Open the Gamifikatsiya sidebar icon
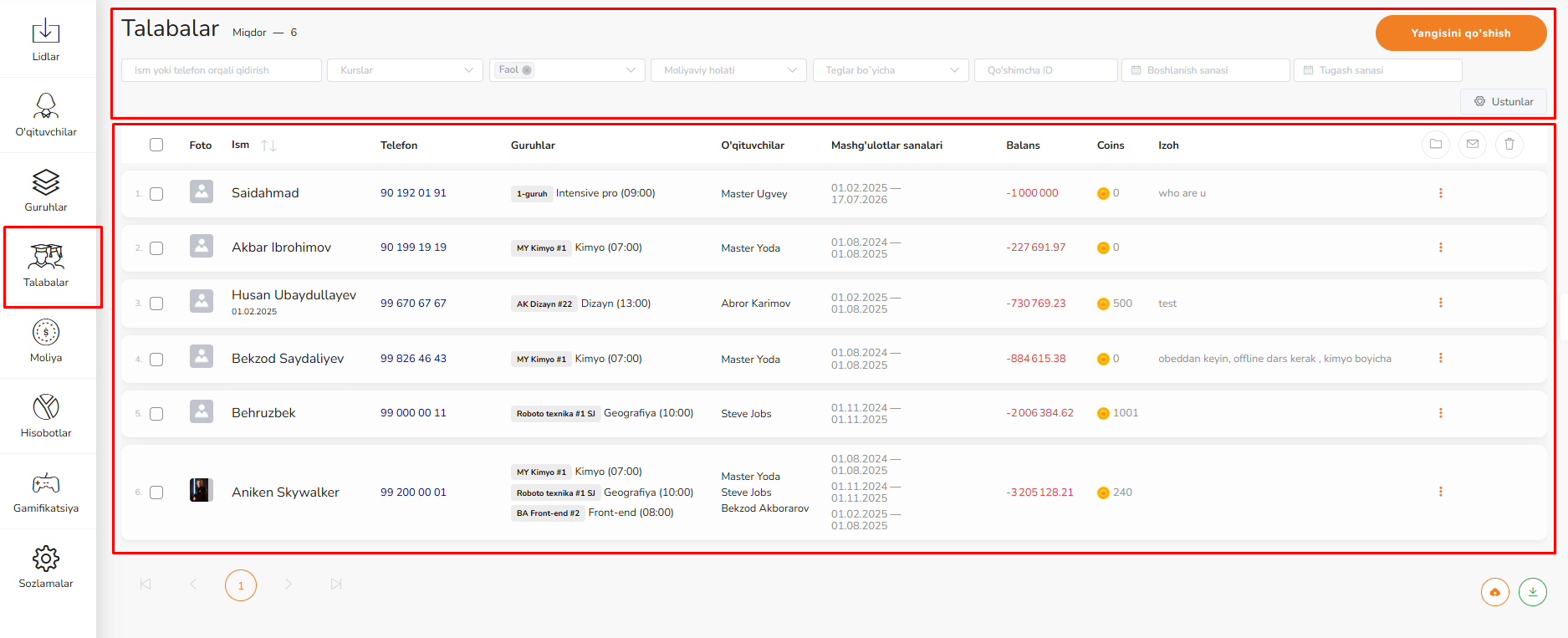Screen dimensions: 1568x638 pos(46,492)
